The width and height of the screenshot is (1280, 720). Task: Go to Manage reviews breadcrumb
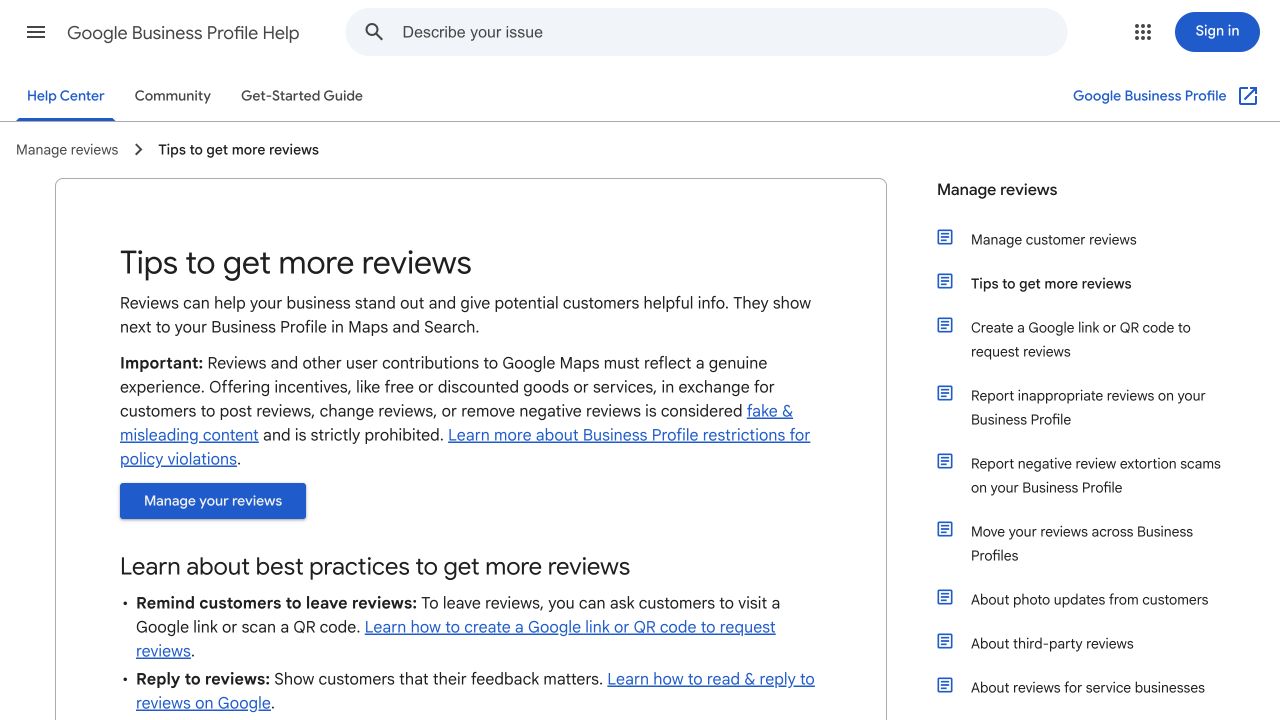[67, 150]
